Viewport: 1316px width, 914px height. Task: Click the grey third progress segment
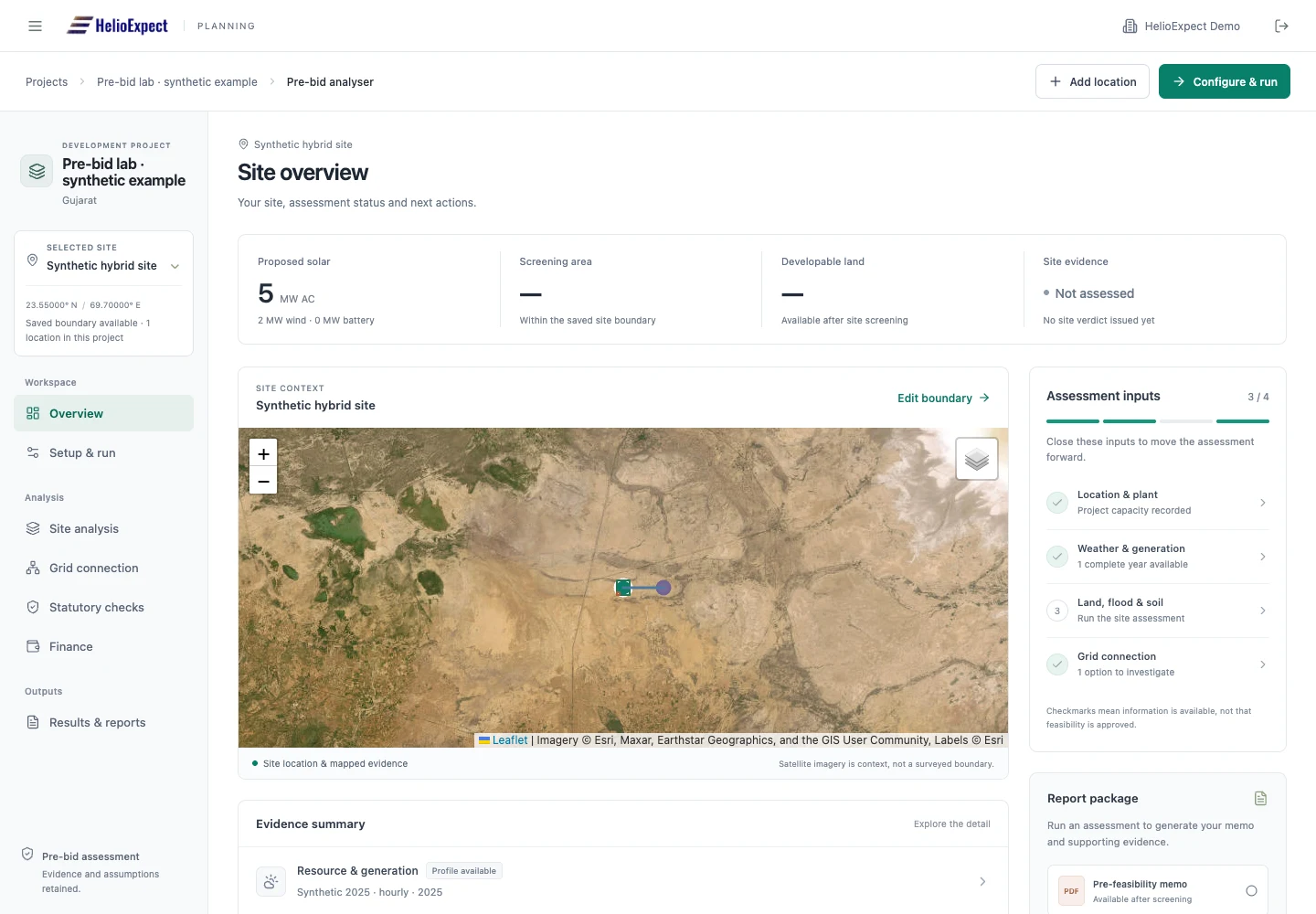(x=1186, y=421)
